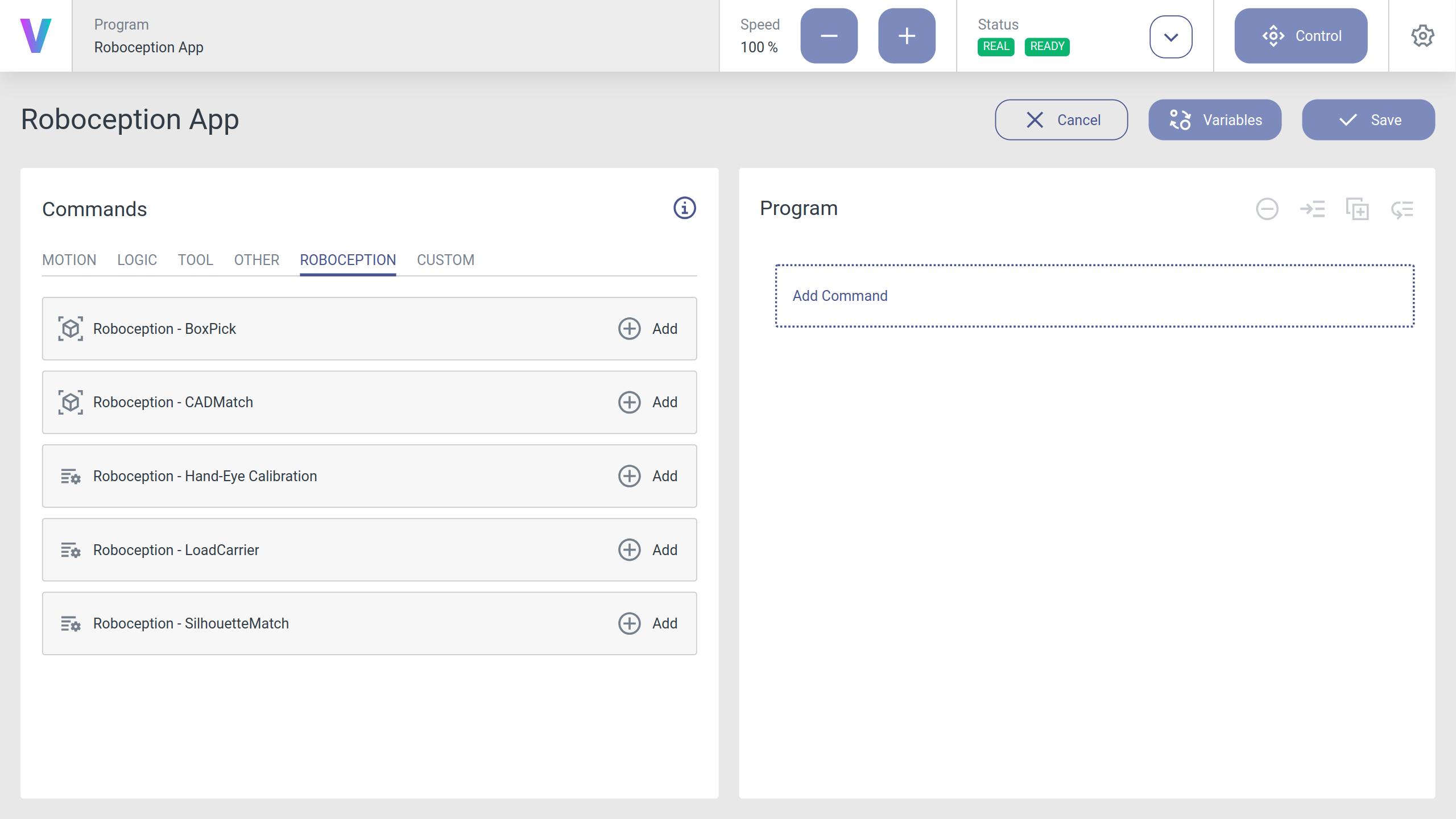Expand the Status dropdown chevron
The width and height of the screenshot is (1456, 819).
1171,37
